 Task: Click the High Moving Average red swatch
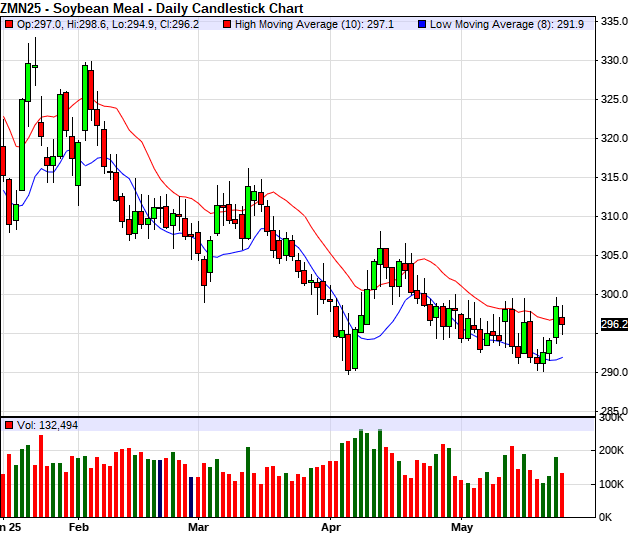[227, 23]
